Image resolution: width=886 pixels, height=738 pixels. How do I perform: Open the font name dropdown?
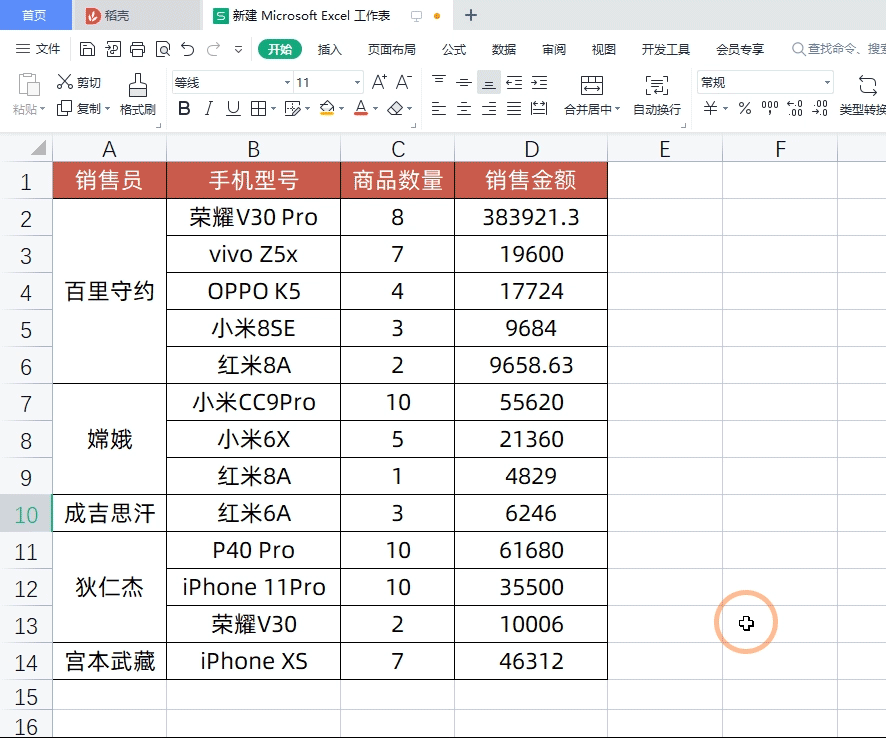(x=286, y=81)
